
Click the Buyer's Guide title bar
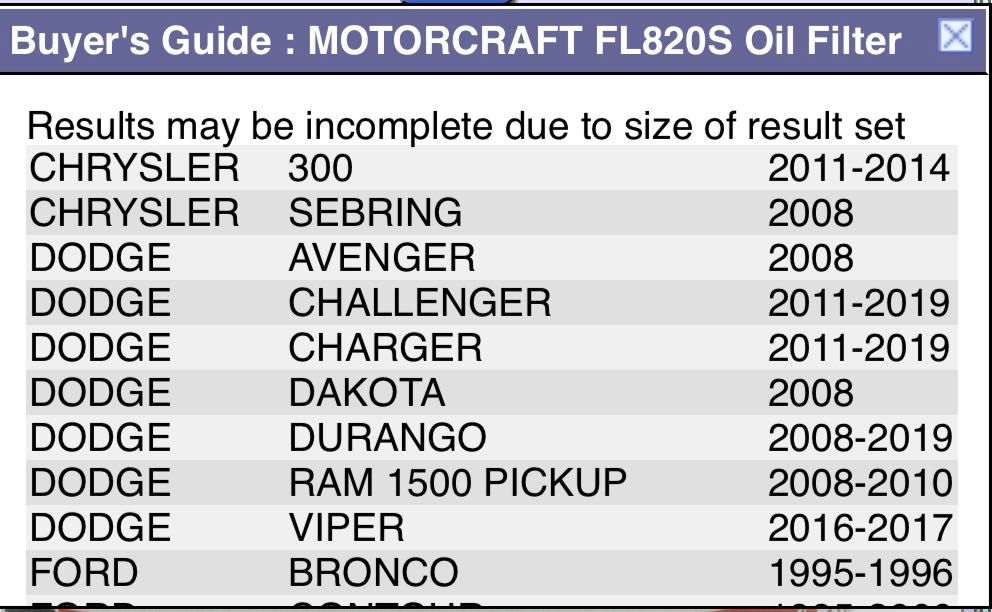455,41
